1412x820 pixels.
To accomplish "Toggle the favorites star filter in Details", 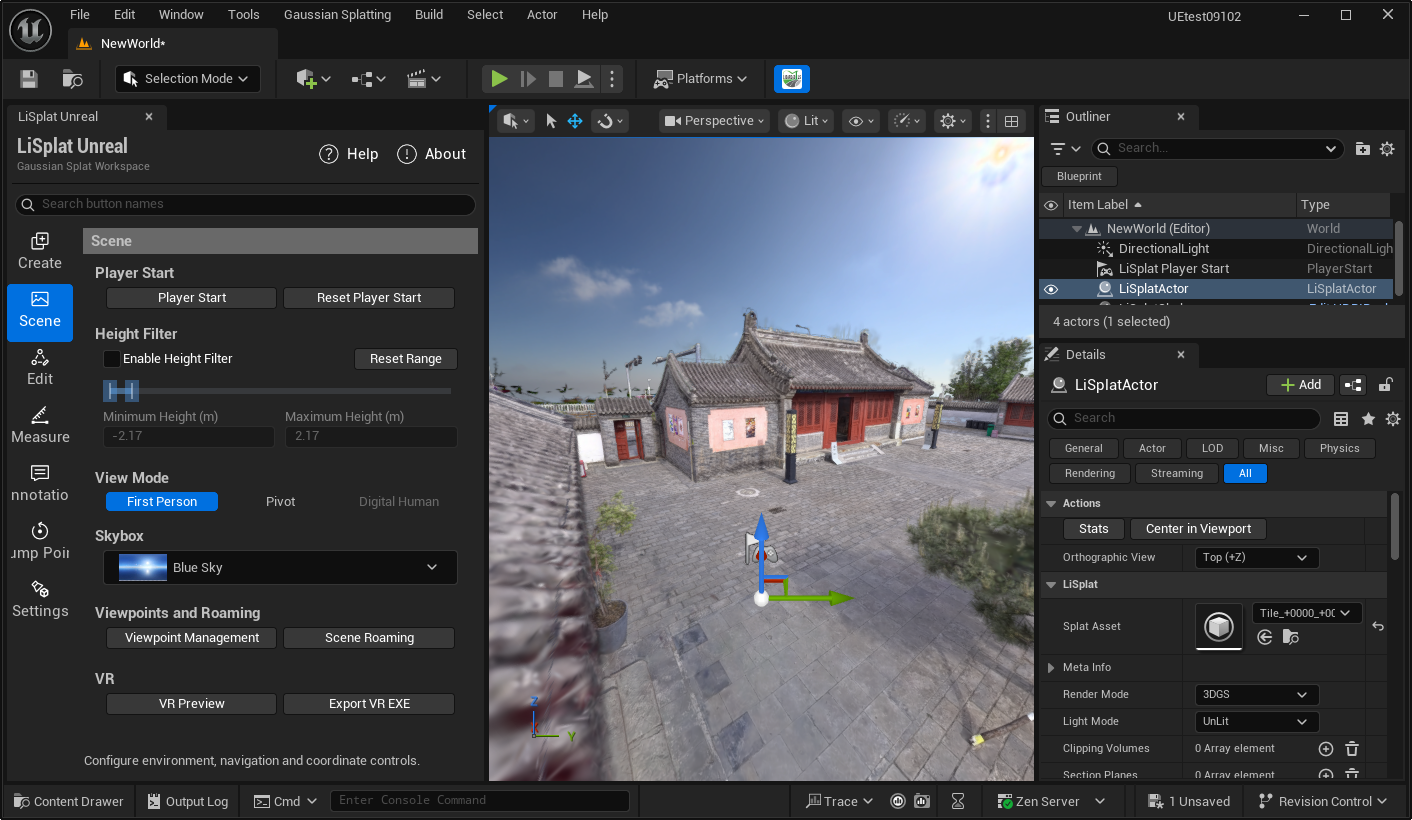I will (x=1368, y=419).
